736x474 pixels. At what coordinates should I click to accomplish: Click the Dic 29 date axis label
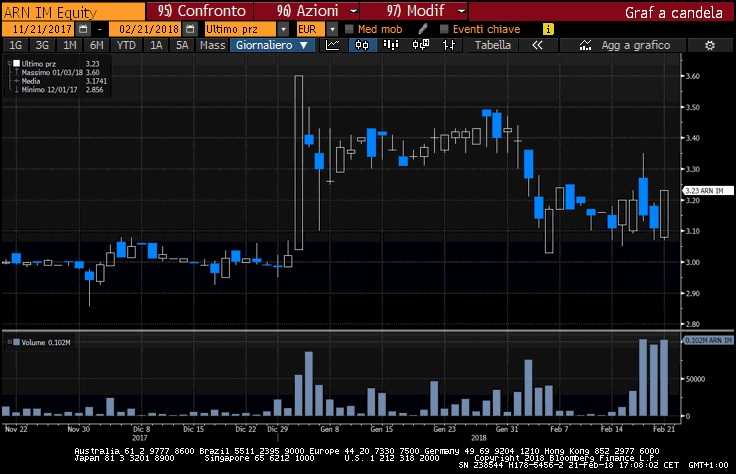pyautogui.click(x=277, y=429)
